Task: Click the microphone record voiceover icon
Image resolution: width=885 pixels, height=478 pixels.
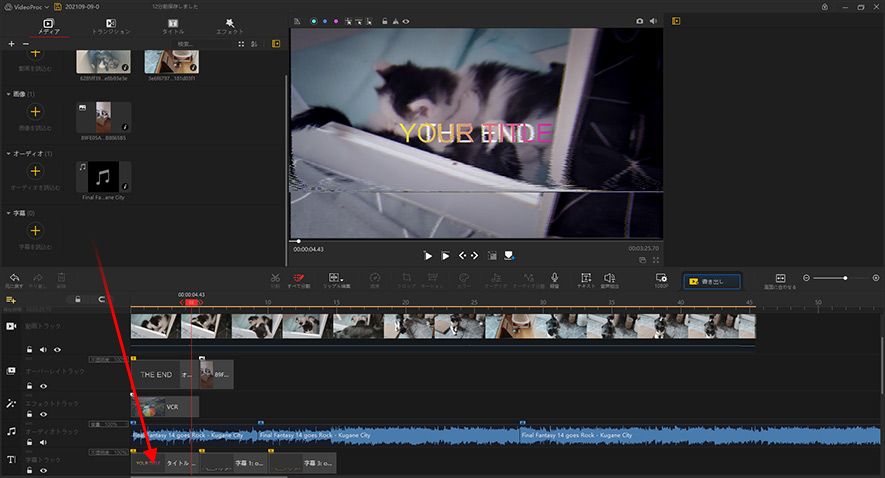Action: coord(554,278)
